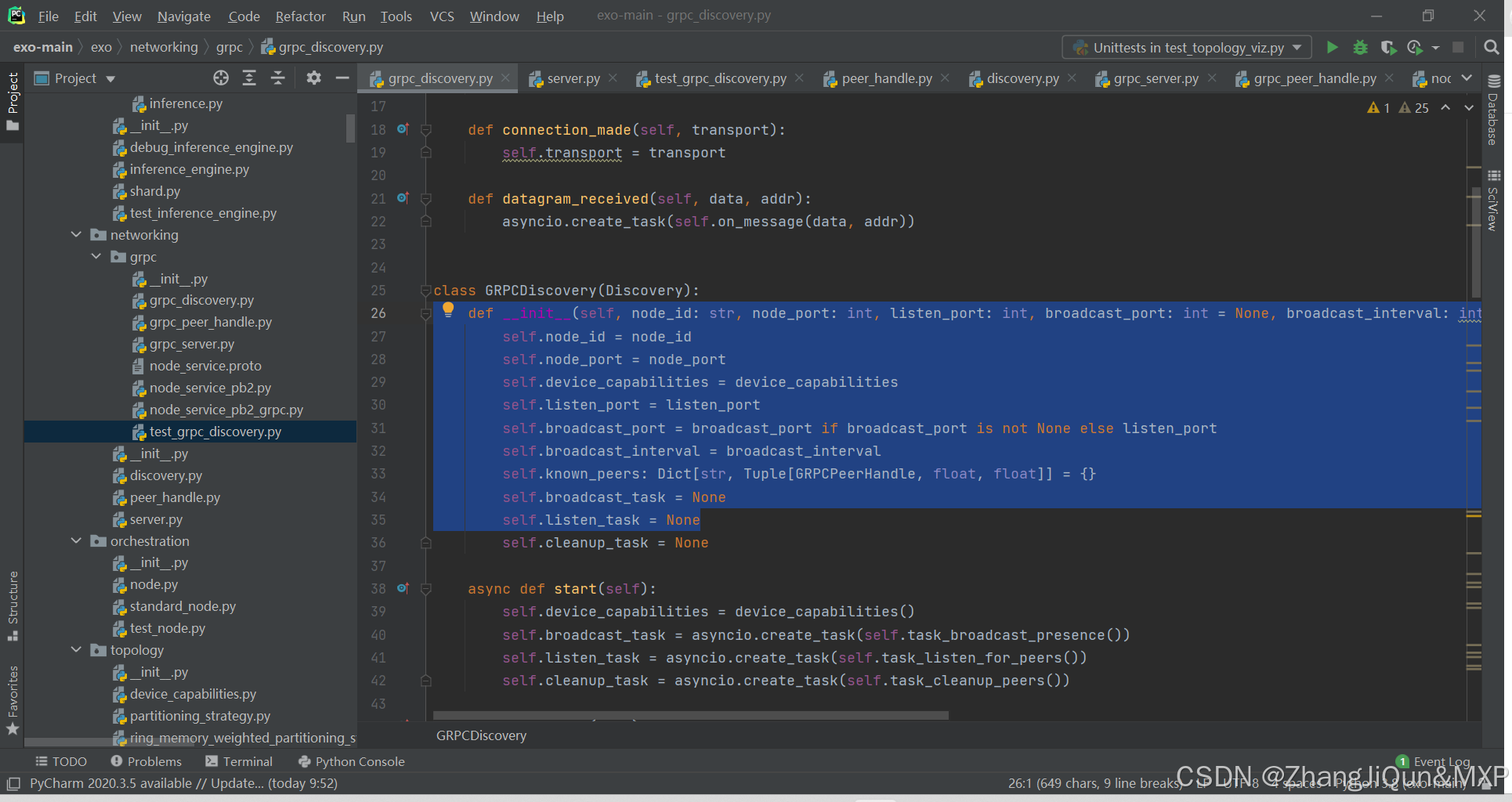The height and width of the screenshot is (802, 1512).
Task: Open the Favorites tool window
Action: (13, 700)
